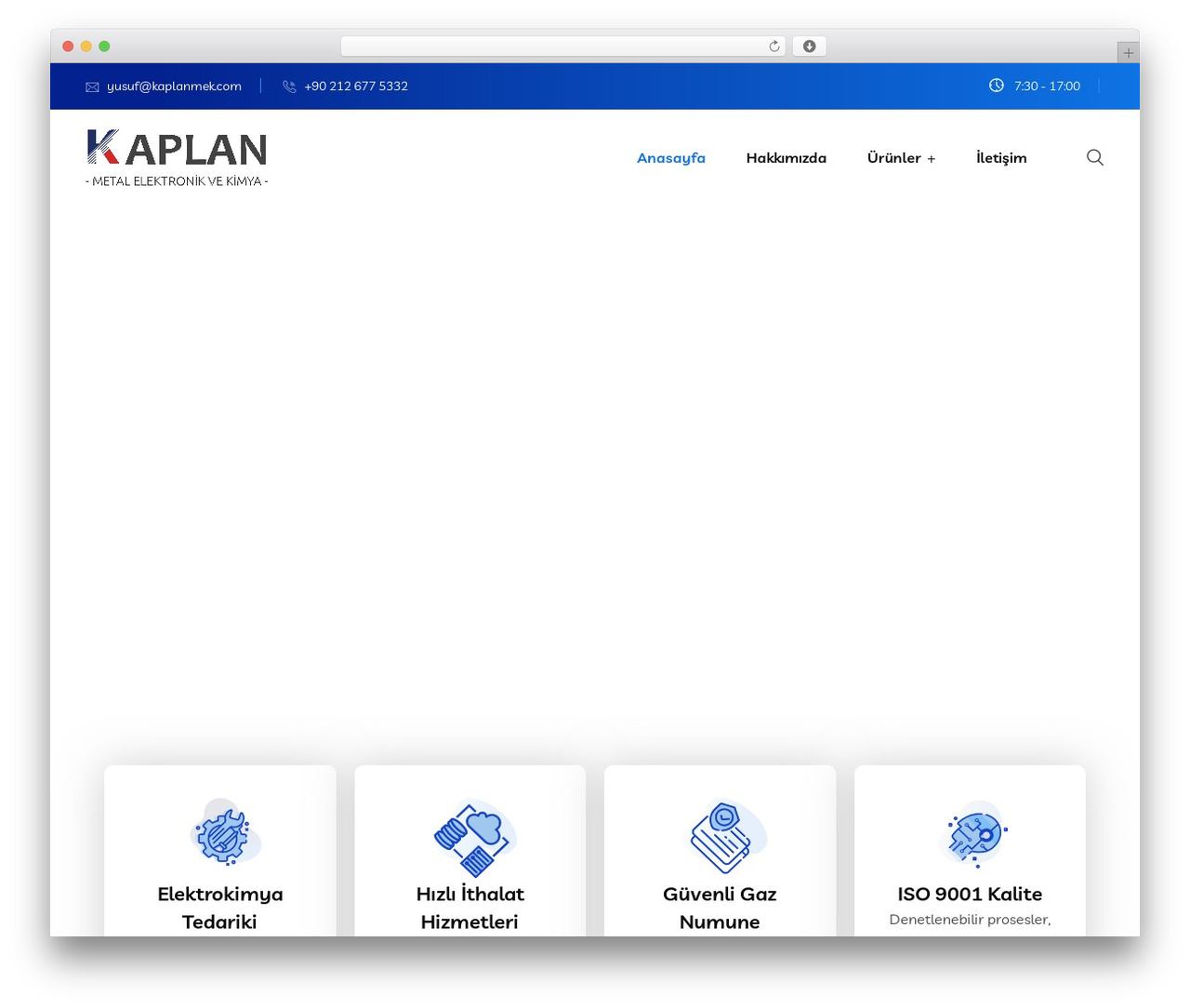Click the green maximize window button
The width and height of the screenshot is (1190, 1008).
tap(104, 46)
